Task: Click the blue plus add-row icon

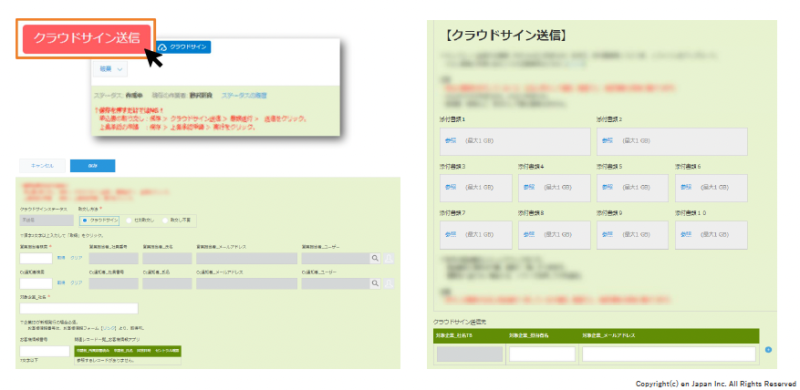Action: (769, 350)
